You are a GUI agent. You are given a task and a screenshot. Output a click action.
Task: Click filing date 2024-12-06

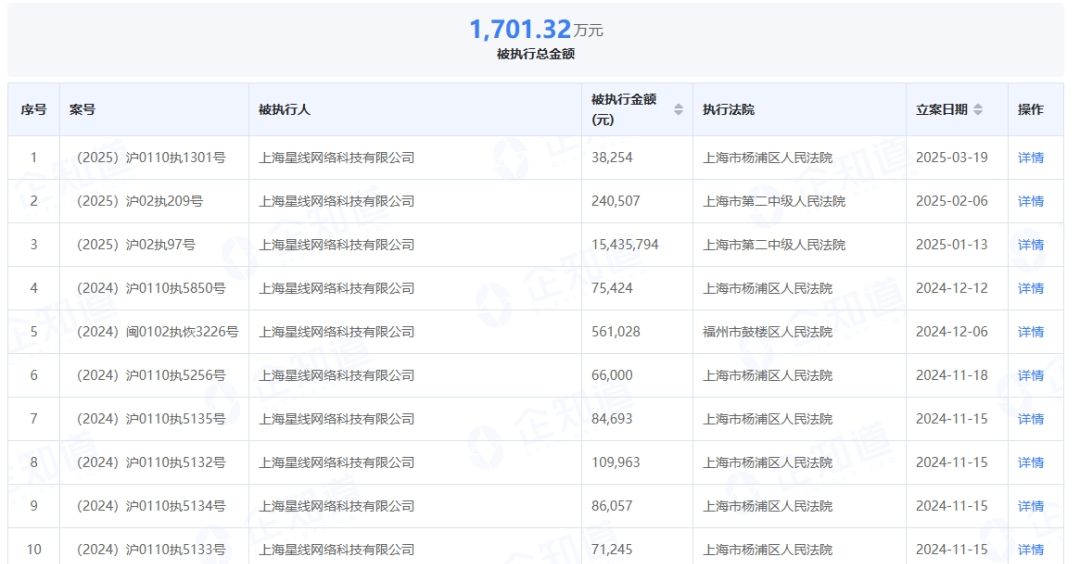coord(952,332)
